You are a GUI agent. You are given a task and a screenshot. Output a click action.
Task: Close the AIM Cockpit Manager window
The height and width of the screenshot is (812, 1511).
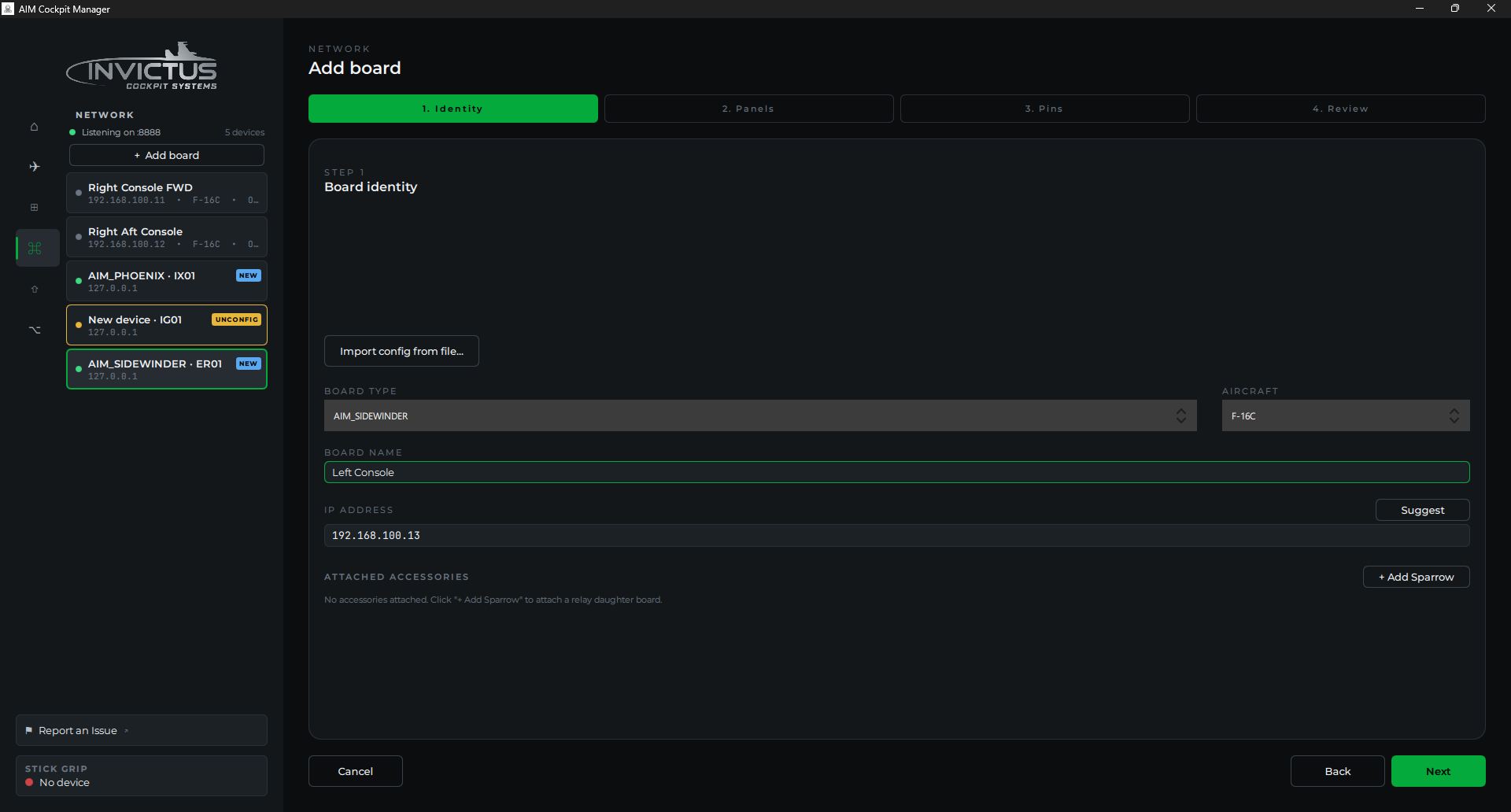click(x=1491, y=9)
